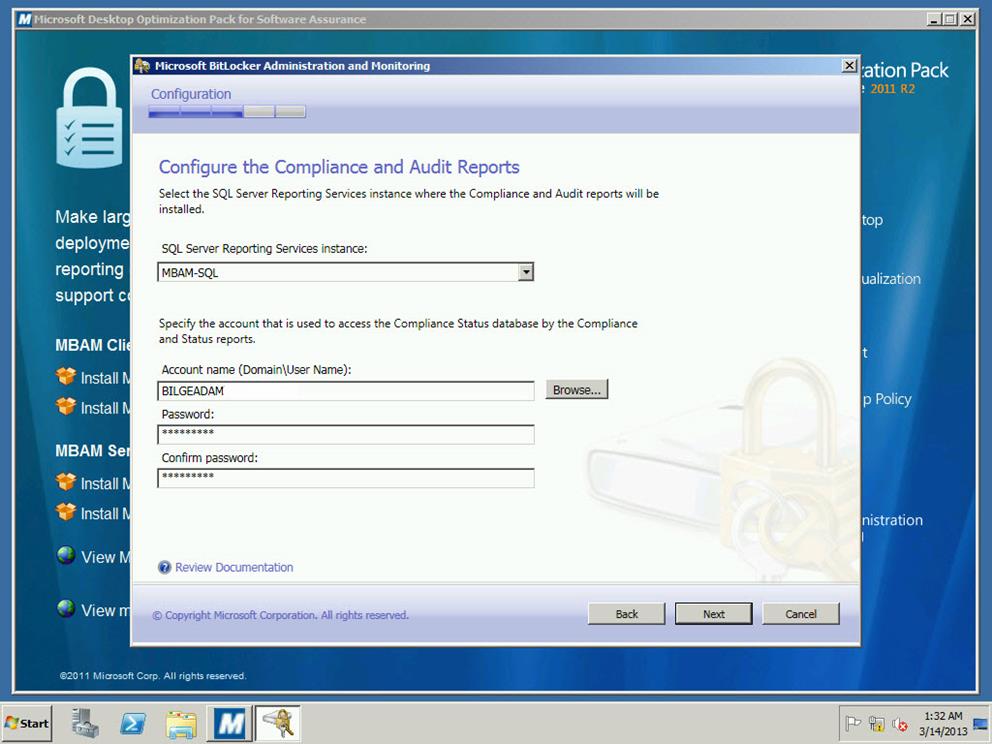The image size is (992, 744).
Task: Open the Review Documentation link
Action: (234, 567)
